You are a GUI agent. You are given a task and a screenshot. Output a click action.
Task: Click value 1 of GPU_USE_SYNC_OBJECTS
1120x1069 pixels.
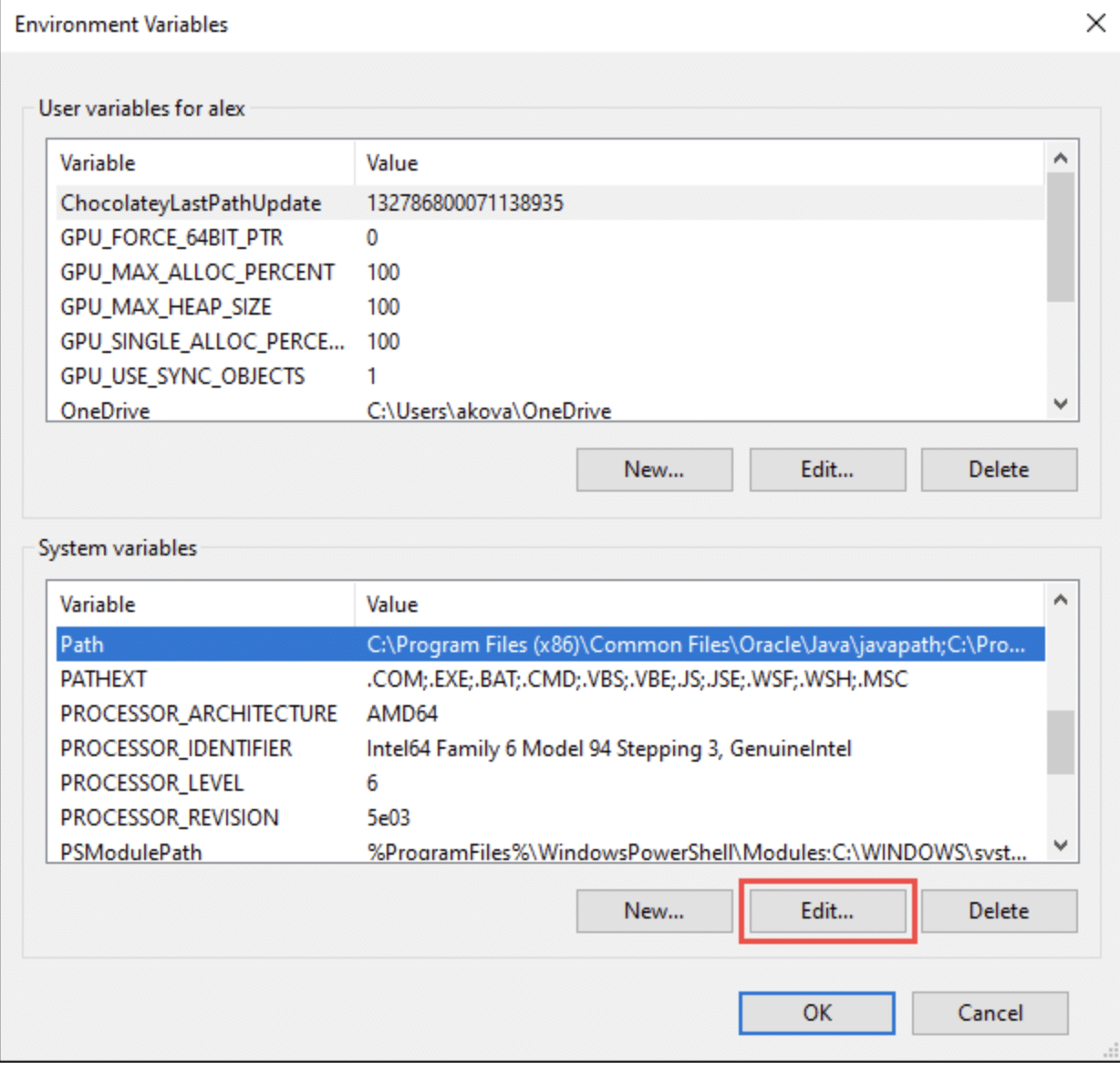pyautogui.click(x=372, y=377)
